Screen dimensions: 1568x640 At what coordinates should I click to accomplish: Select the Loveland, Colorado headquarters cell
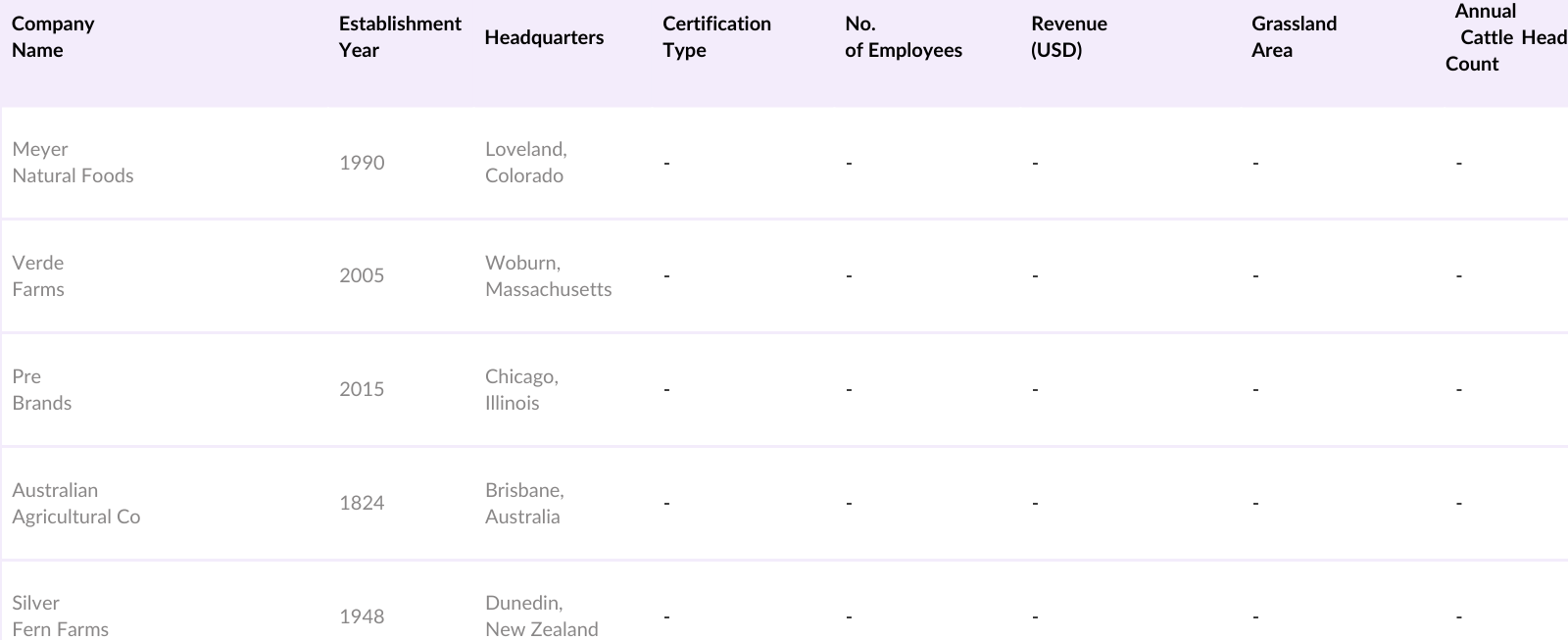(x=525, y=163)
